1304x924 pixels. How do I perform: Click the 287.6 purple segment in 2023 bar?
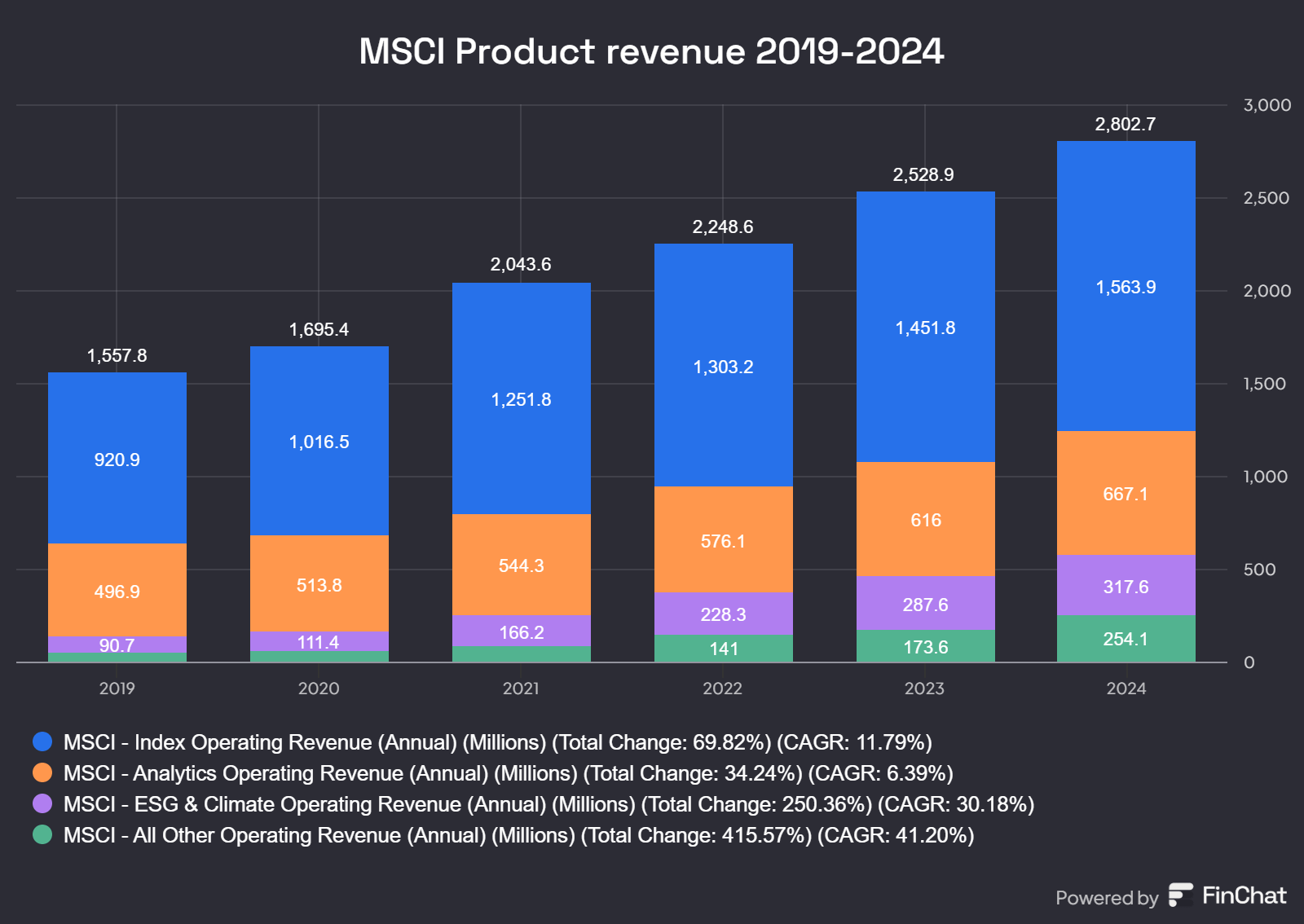(926, 605)
